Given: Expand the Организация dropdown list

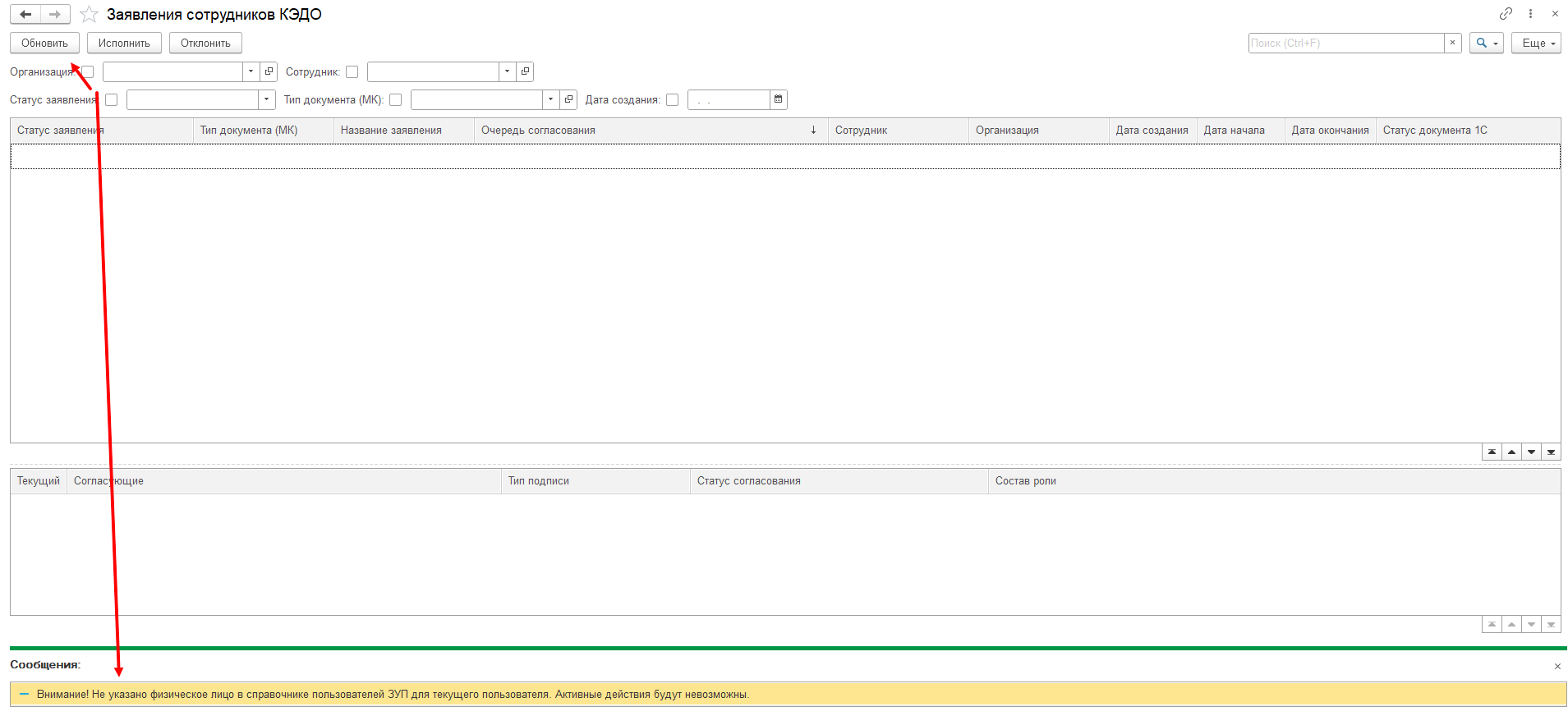Looking at the screenshot, I should tap(251, 72).
